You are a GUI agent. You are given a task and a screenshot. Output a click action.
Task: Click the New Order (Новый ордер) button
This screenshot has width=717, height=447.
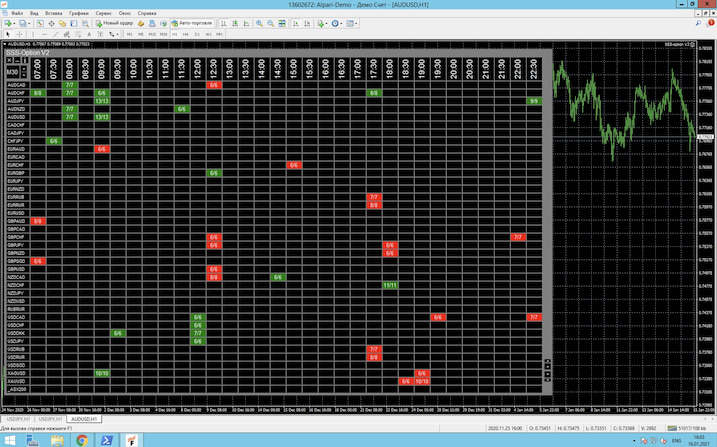click(120, 23)
